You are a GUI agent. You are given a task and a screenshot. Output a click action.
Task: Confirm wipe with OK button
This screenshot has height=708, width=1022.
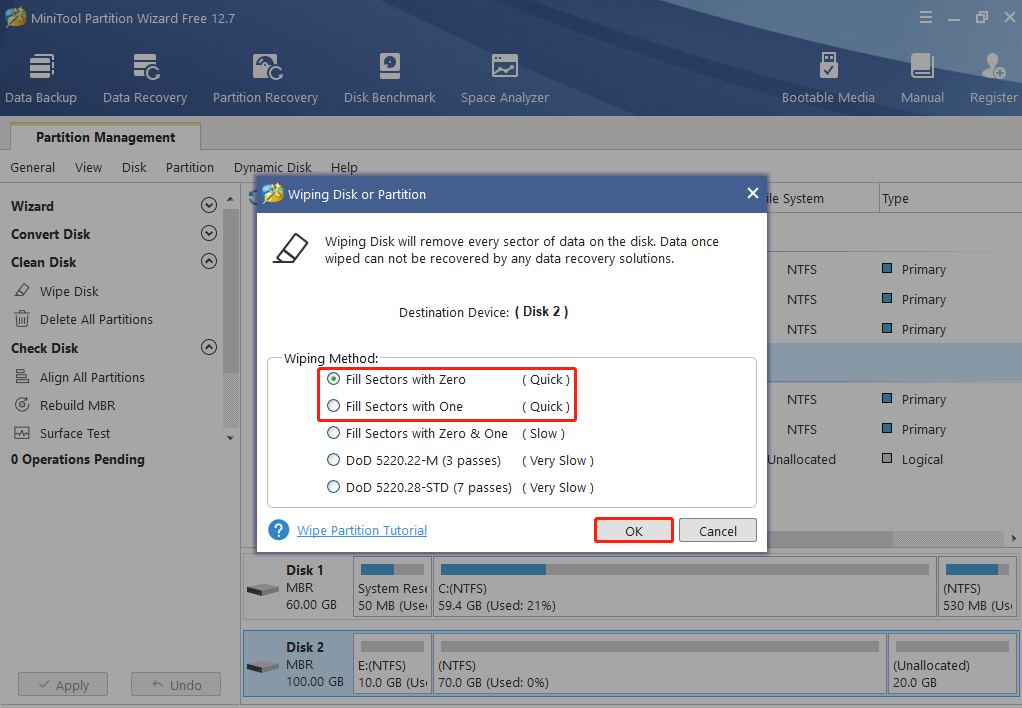point(634,531)
